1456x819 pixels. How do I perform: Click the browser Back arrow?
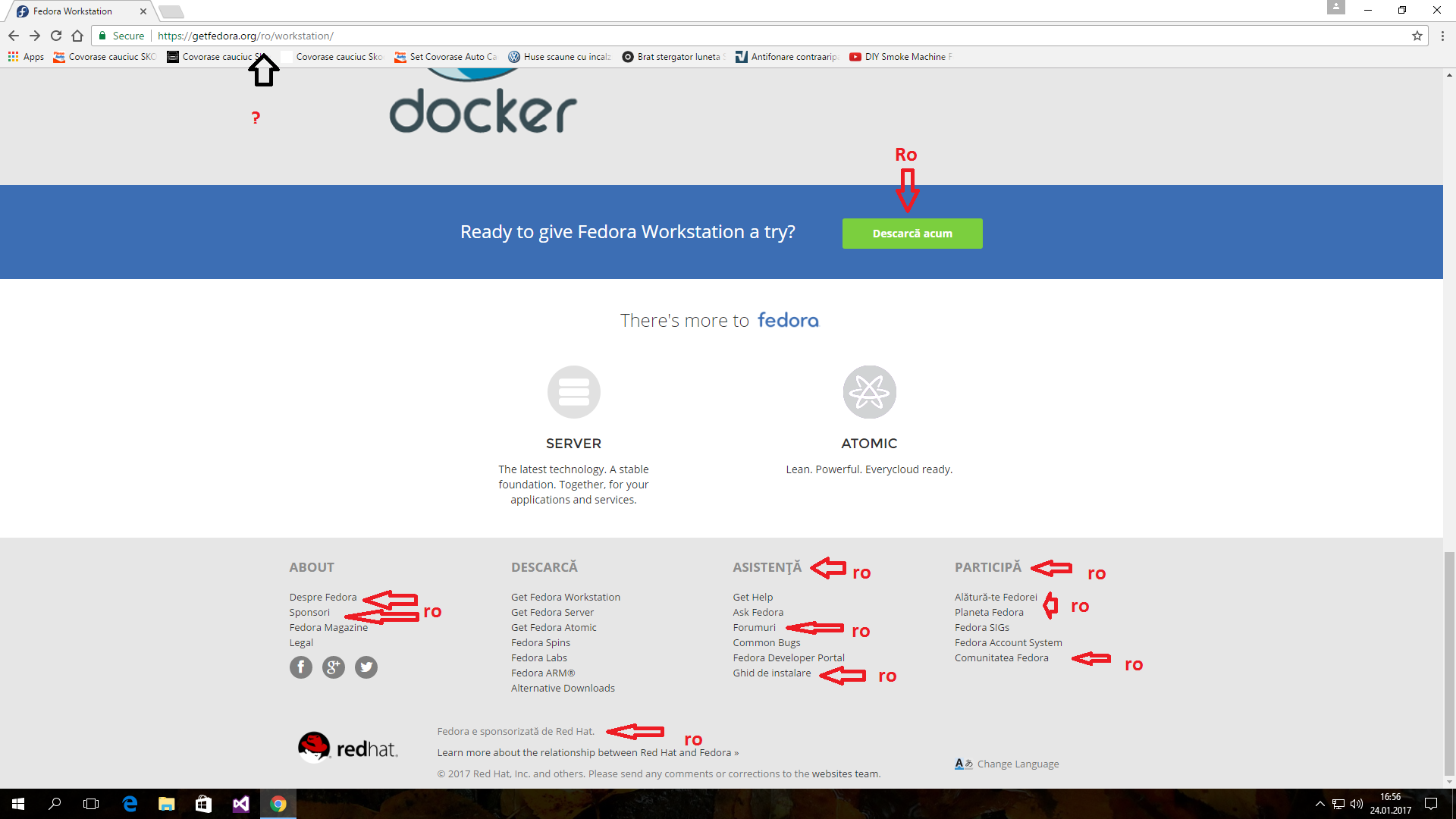point(14,36)
